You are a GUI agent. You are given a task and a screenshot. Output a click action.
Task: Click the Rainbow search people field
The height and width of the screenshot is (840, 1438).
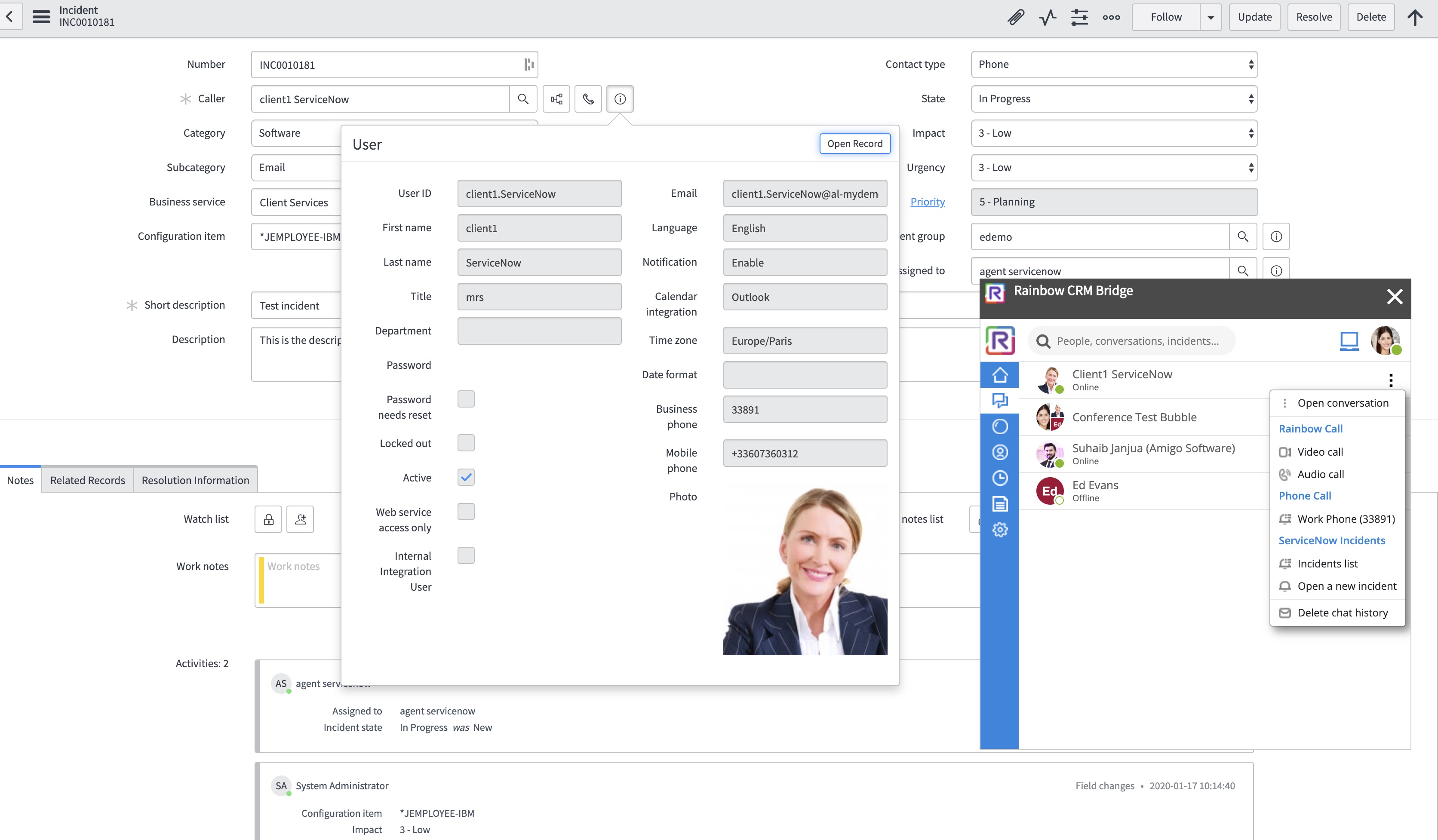pyautogui.click(x=1131, y=340)
